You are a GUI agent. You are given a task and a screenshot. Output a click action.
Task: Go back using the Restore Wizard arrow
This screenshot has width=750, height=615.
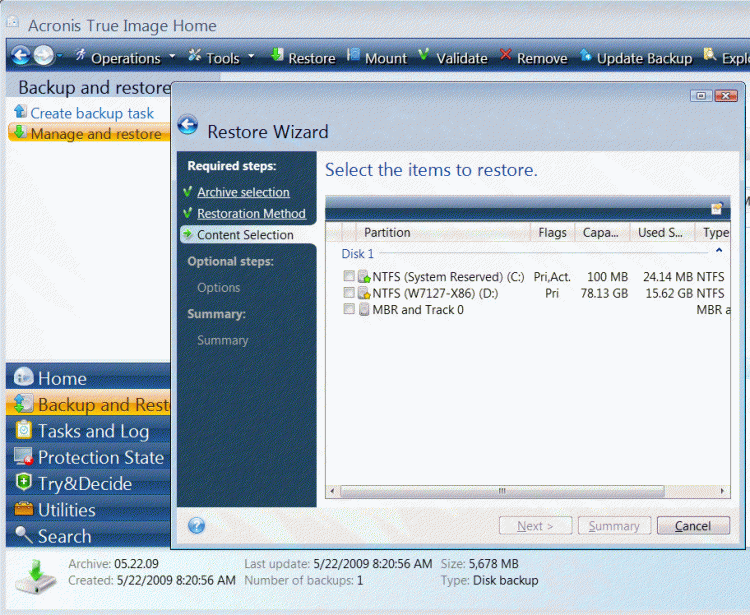[x=188, y=125]
